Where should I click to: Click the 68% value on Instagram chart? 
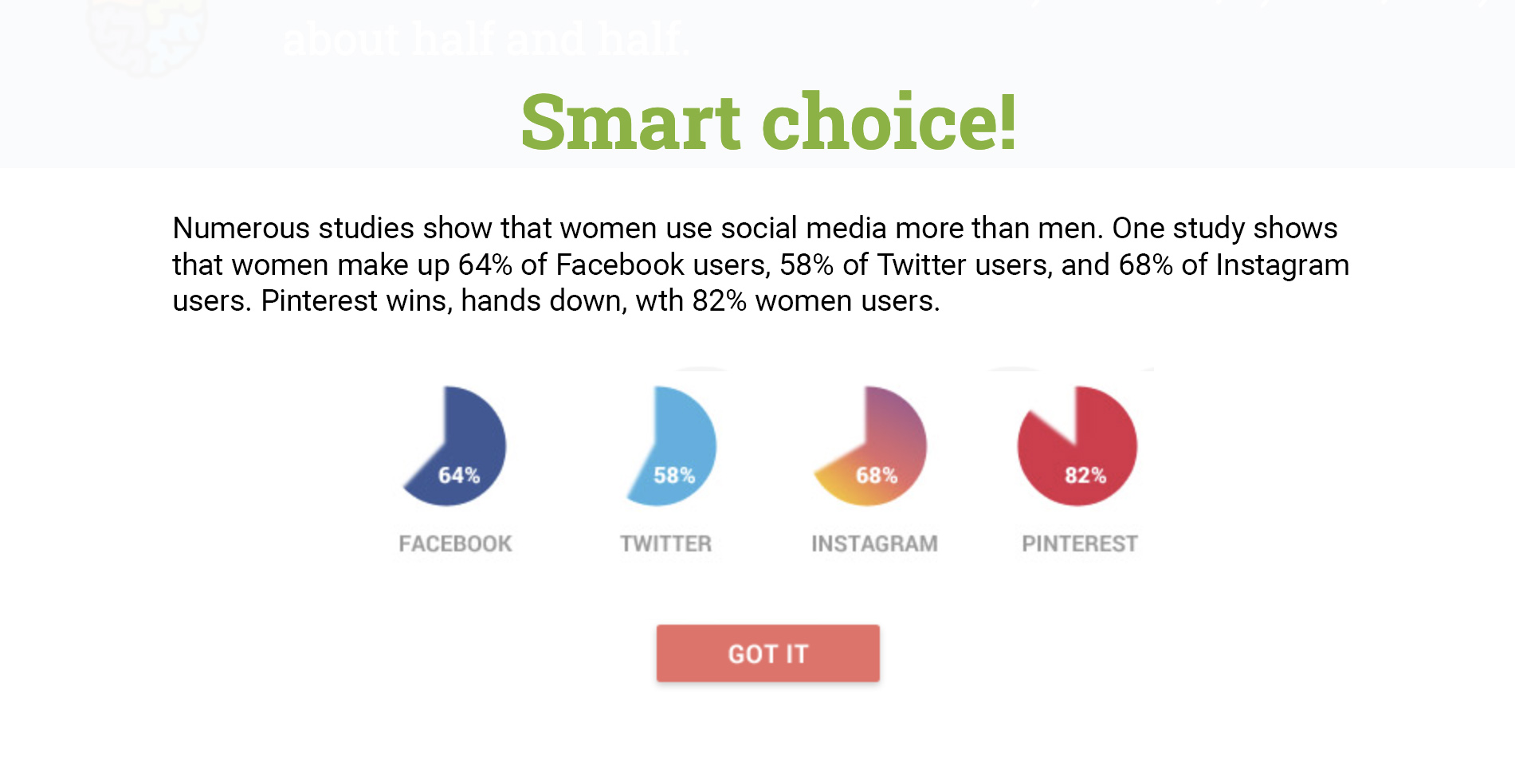pos(877,476)
